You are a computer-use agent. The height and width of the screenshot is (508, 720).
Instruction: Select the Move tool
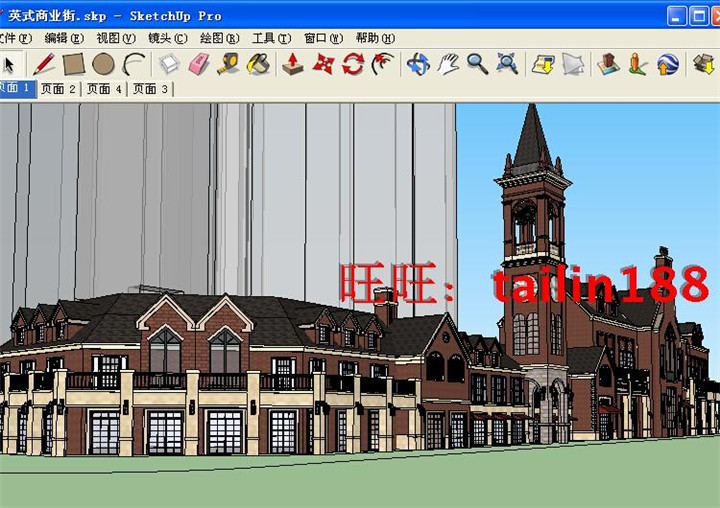323,64
